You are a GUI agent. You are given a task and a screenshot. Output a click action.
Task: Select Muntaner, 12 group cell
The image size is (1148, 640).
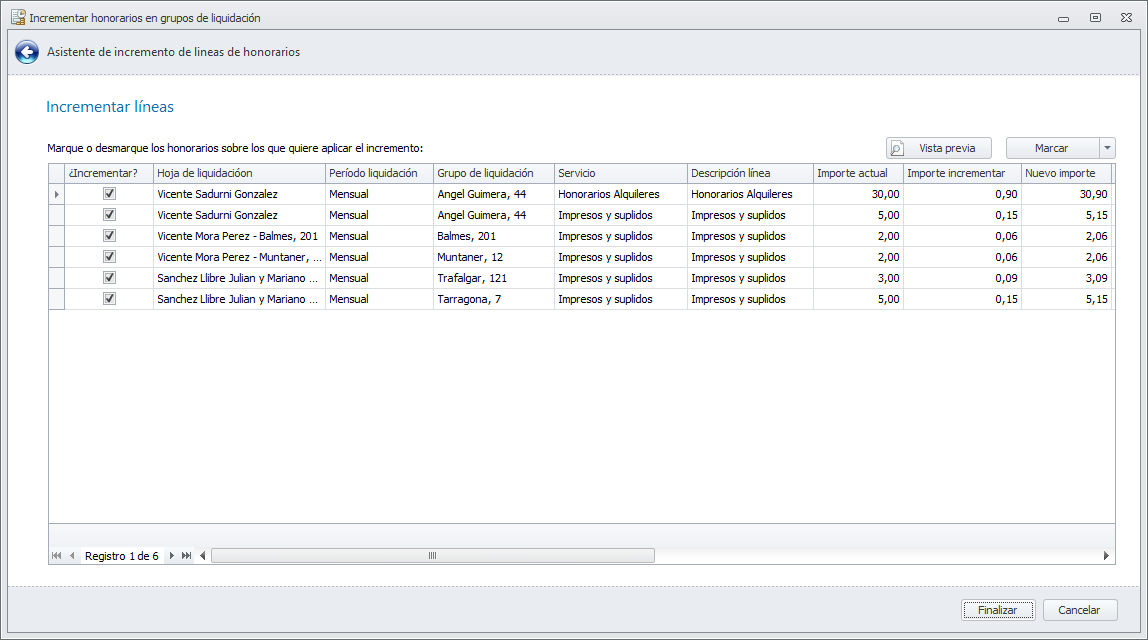(493, 257)
